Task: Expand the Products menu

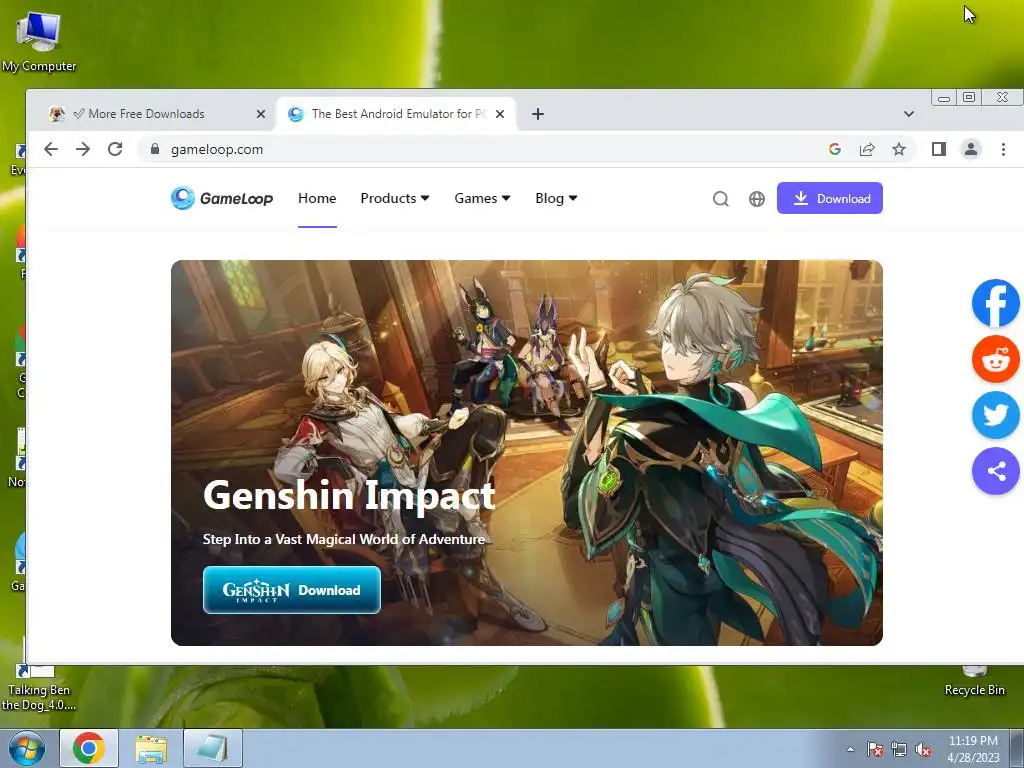Action: click(x=394, y=198)
